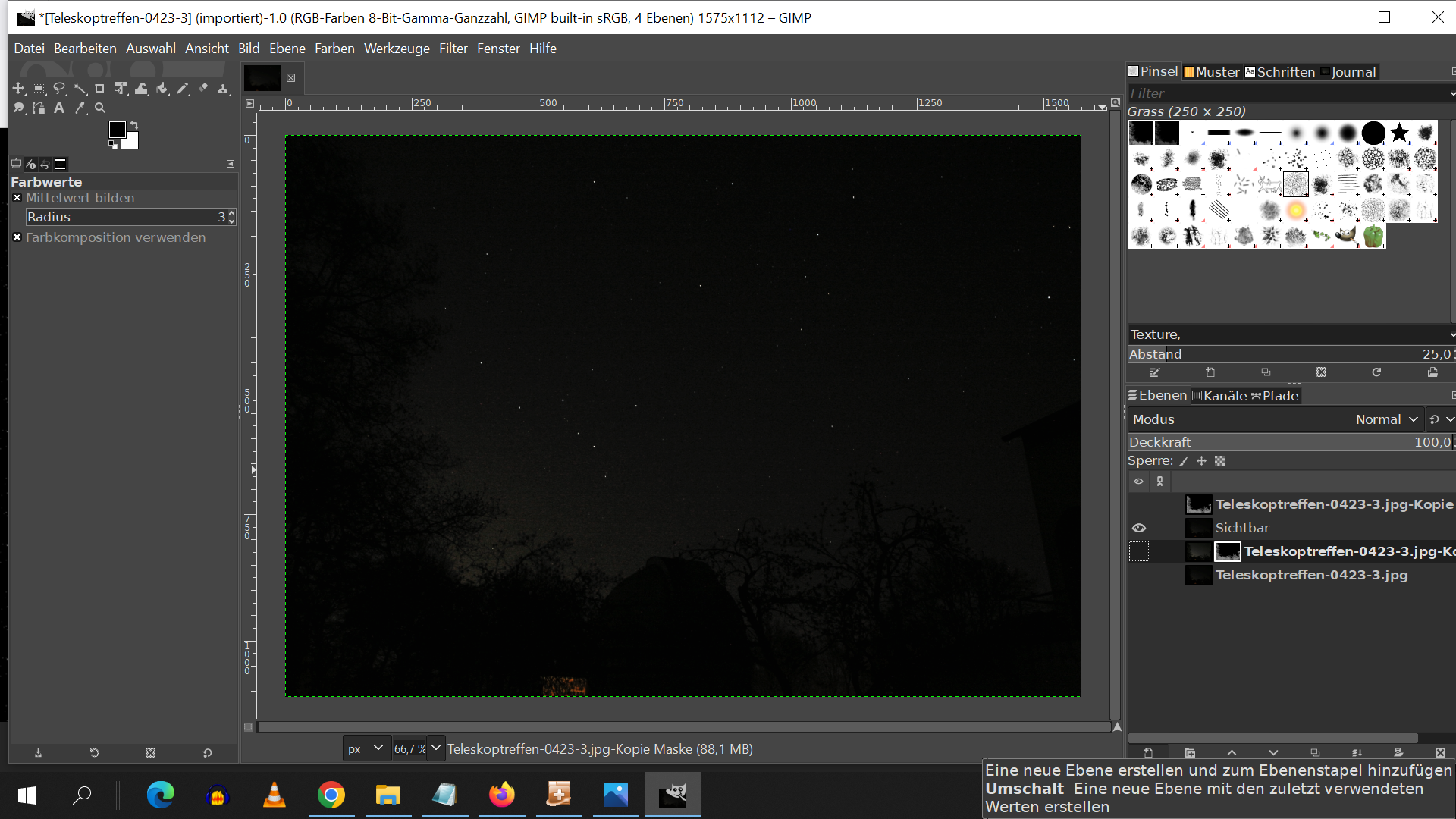Open brush as image icon
The width and height of the screenshot is (1456, 819).
click(x=1432, y=372)
